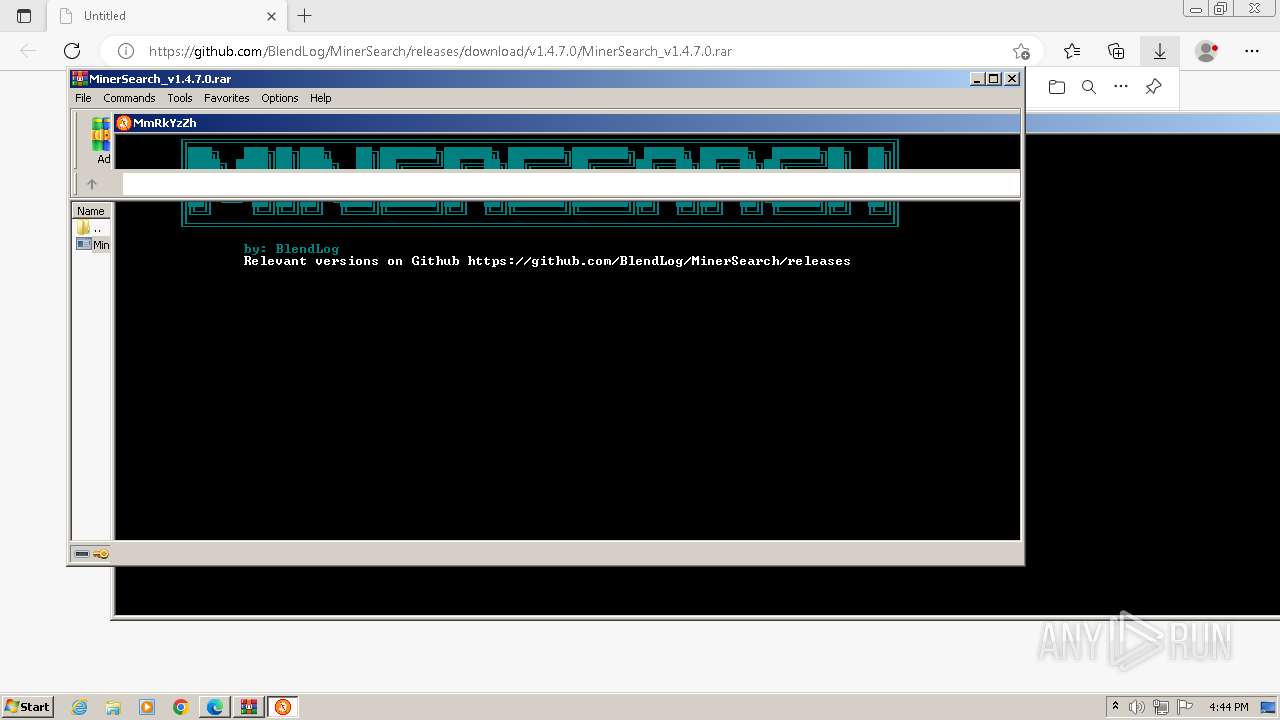Go up one folder in WinRAR
1280x720 pixels.
pyautogui.click(x=92, y=184)
